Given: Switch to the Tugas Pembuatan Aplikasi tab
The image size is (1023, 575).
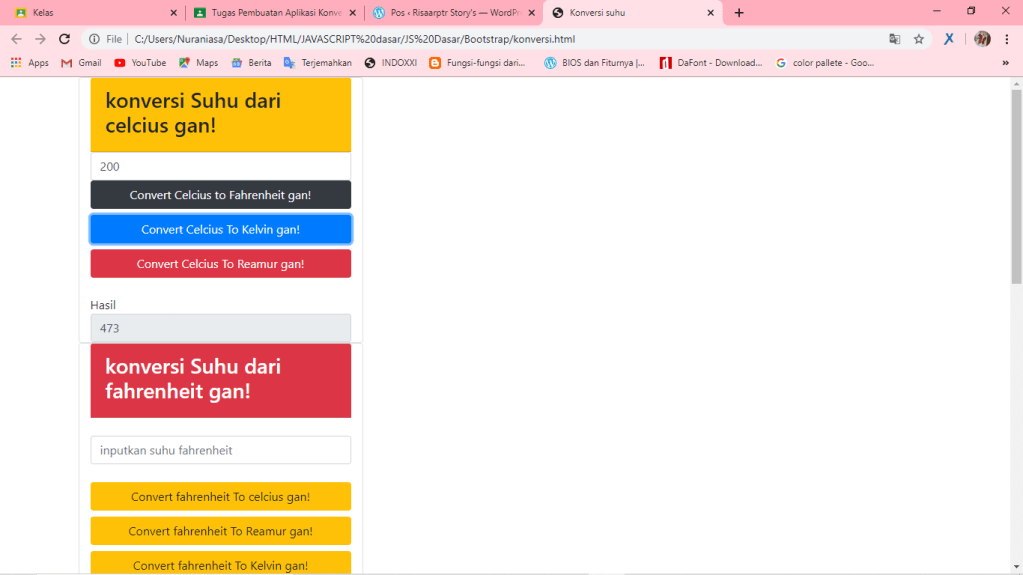Looking at the screenshot, I should (x=268, y=13).
